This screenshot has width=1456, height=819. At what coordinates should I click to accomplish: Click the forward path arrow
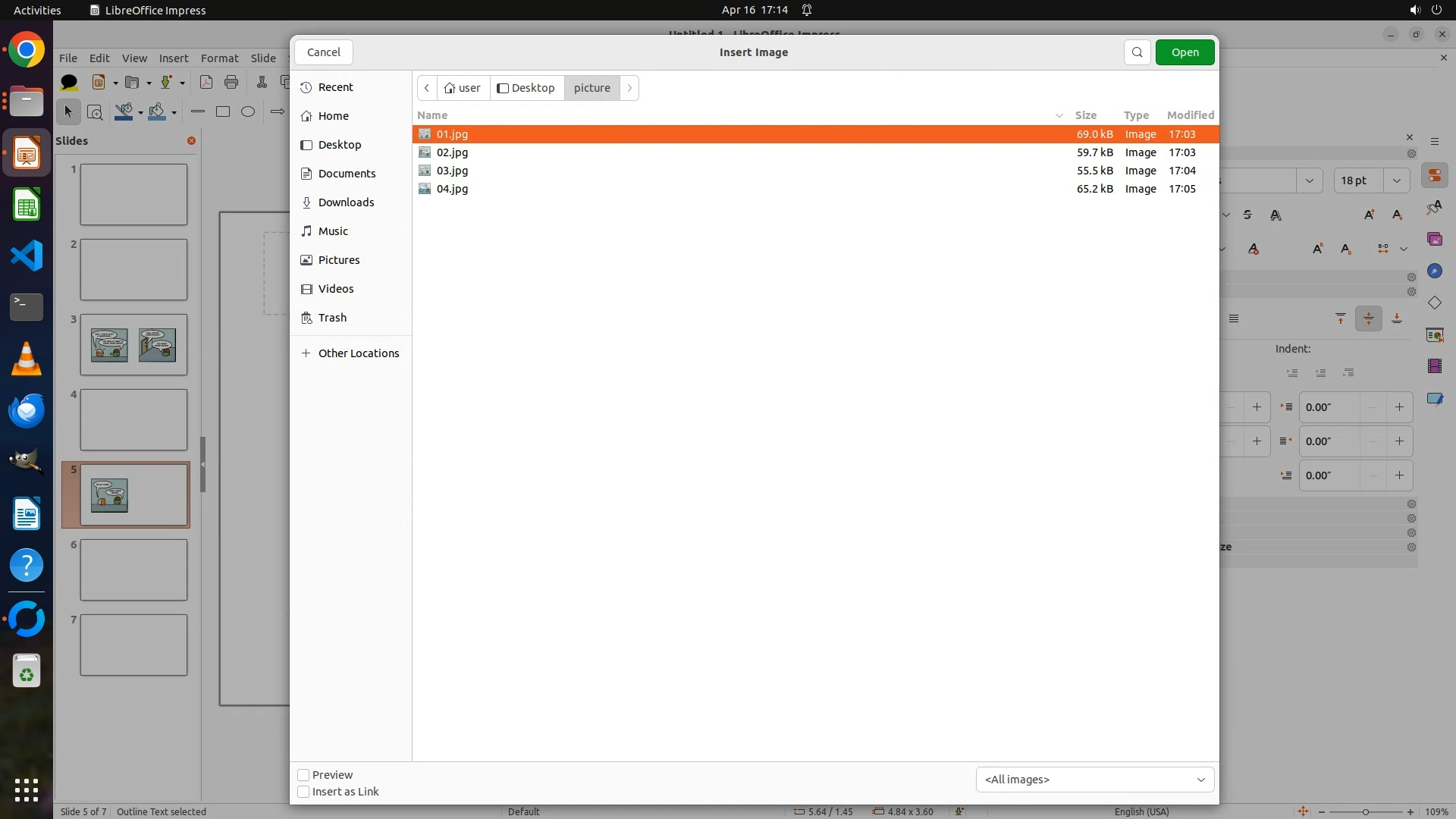[x=629, y=88]
